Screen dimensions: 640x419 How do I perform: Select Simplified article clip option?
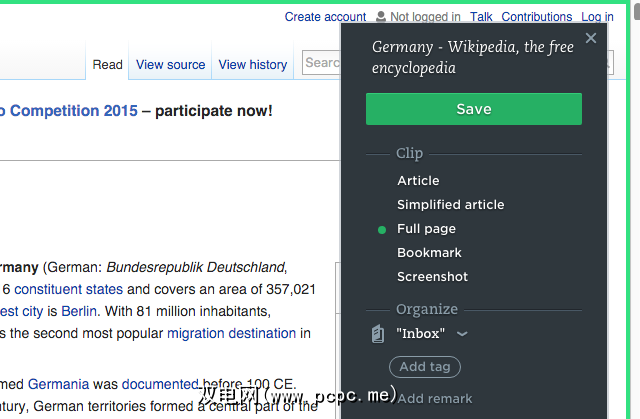point(451,204)
